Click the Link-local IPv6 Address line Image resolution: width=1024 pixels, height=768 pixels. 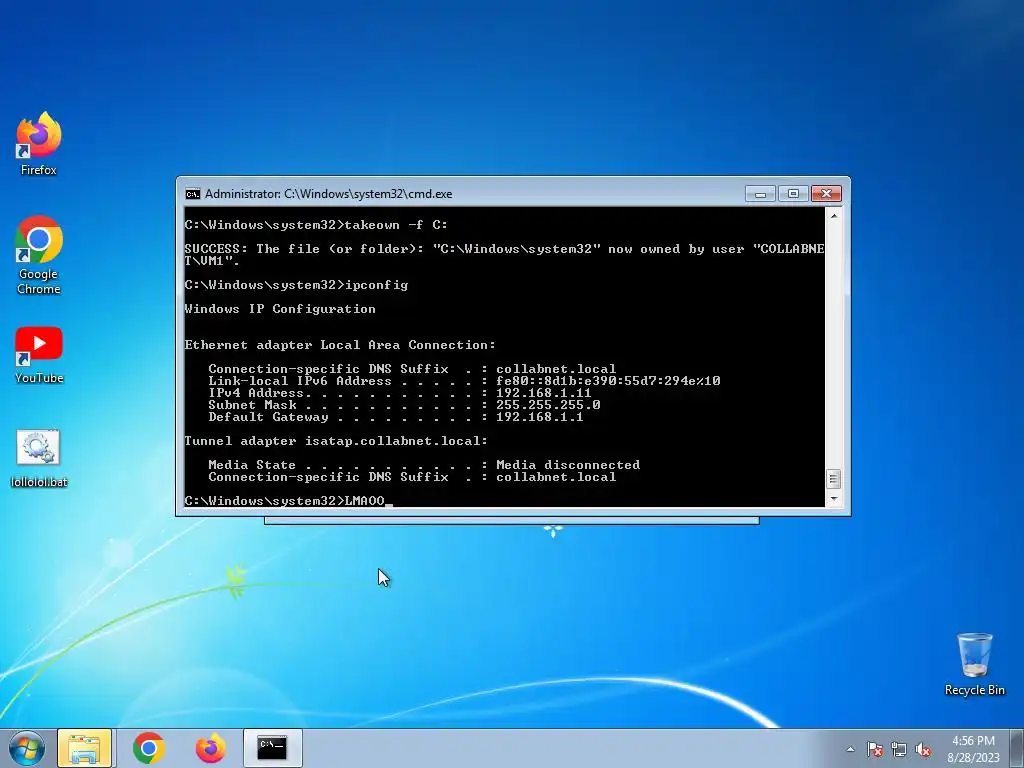(464, 381)
